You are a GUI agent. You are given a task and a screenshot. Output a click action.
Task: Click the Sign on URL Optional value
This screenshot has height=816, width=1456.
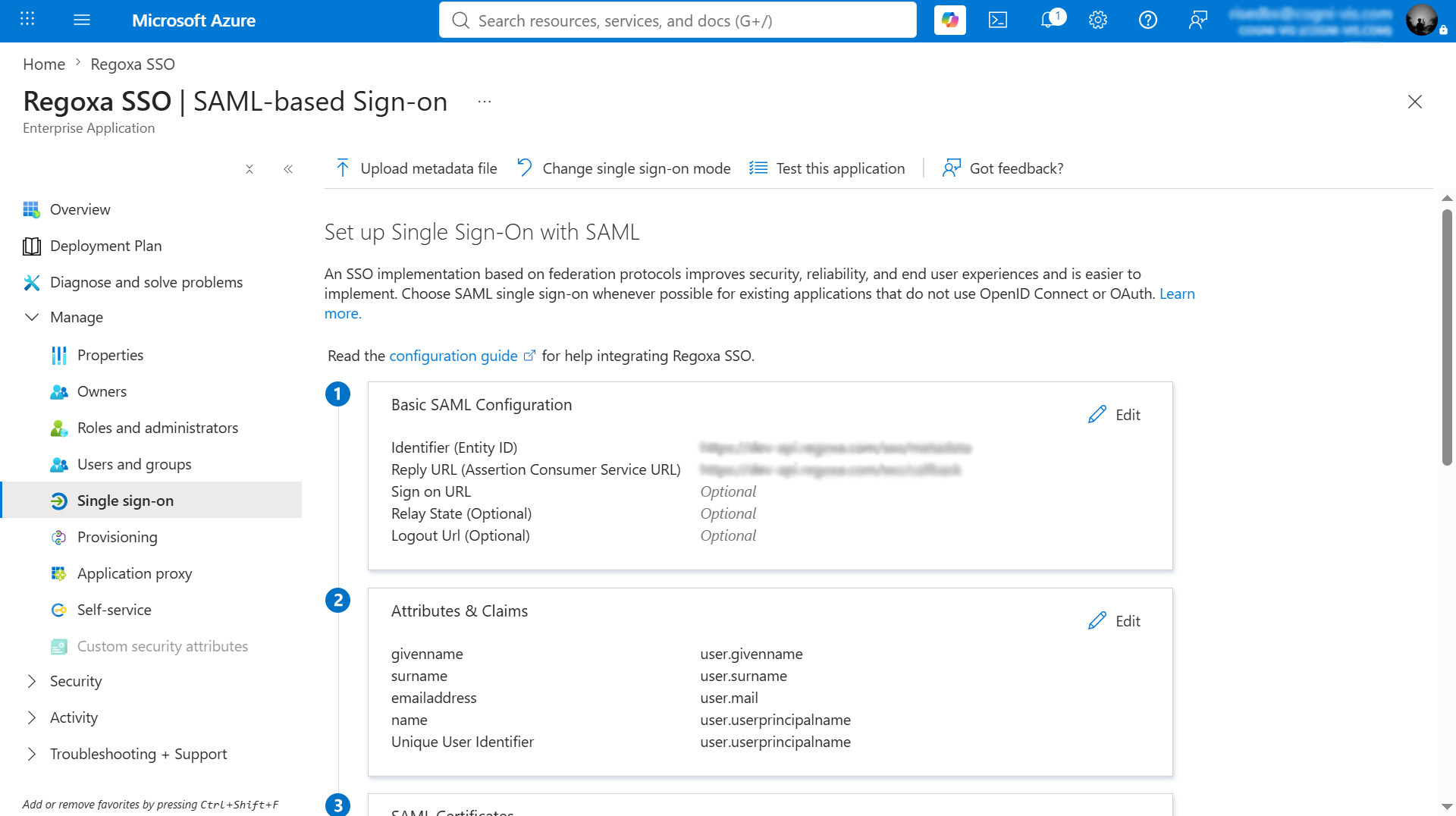728,491
